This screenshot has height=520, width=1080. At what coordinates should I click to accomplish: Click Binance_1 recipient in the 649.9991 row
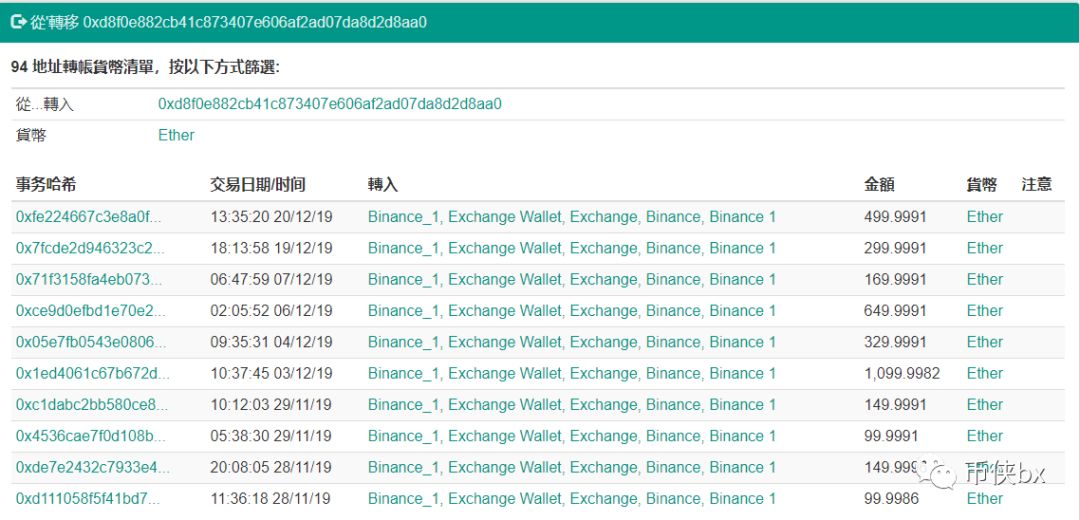(x=572, y=311)
